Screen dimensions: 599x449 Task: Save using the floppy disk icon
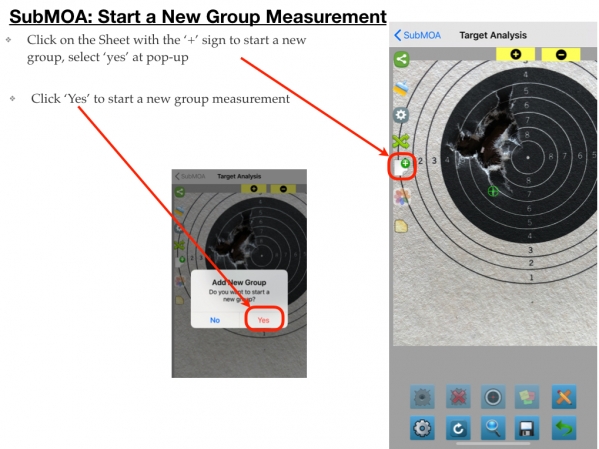click(528, 428)
